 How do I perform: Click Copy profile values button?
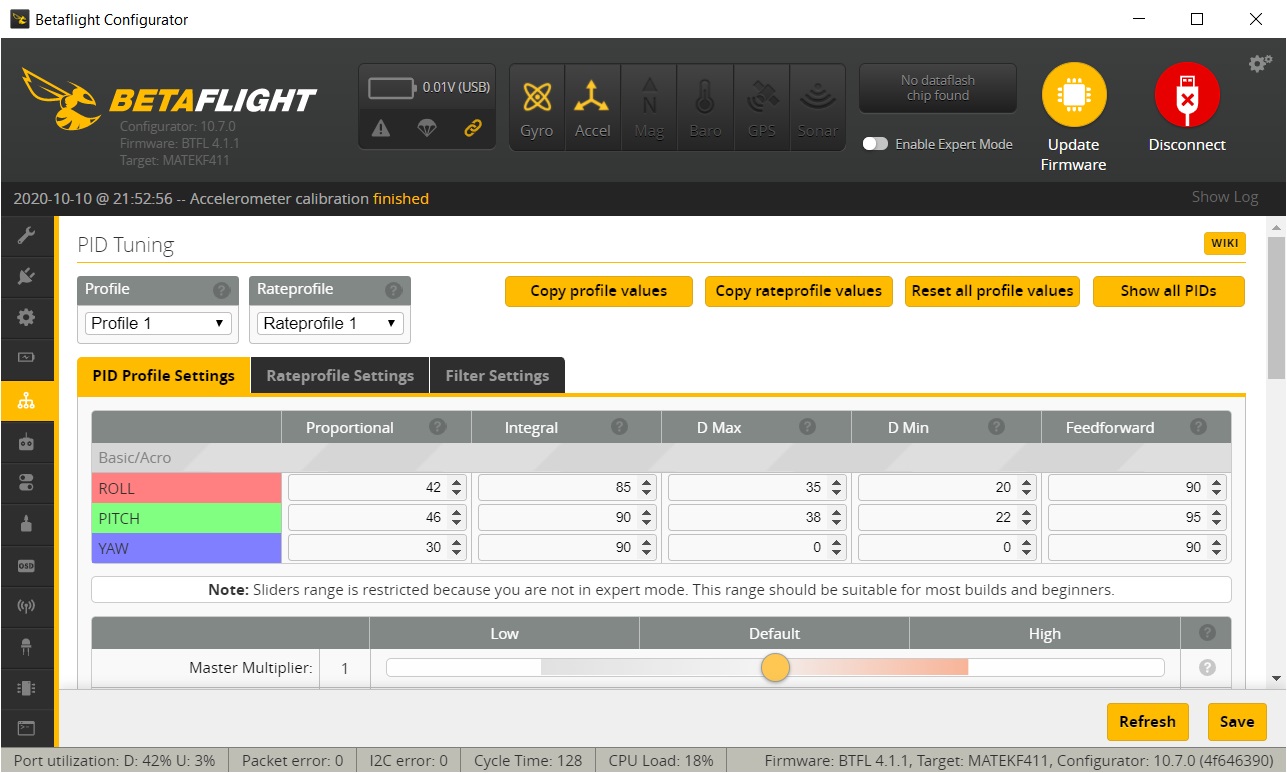click(x=599, y=291)
